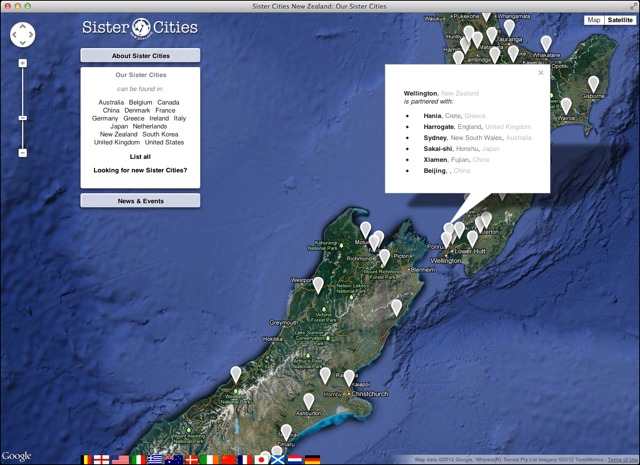Pan the map left with the left arrow
Screen dimensions: 640x465
click(x=14, y=34)
